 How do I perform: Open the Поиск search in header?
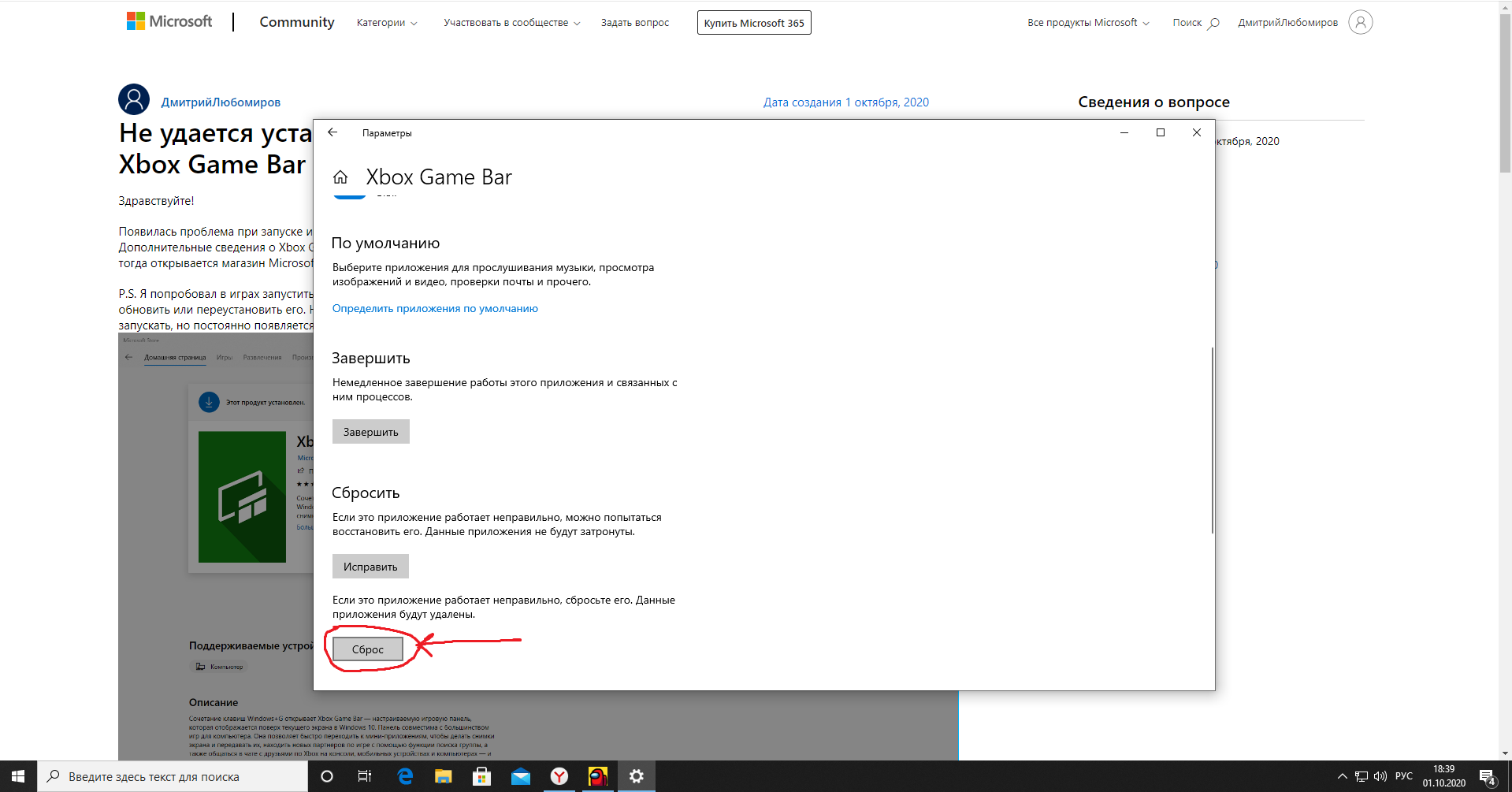[x=1195, y=23]
